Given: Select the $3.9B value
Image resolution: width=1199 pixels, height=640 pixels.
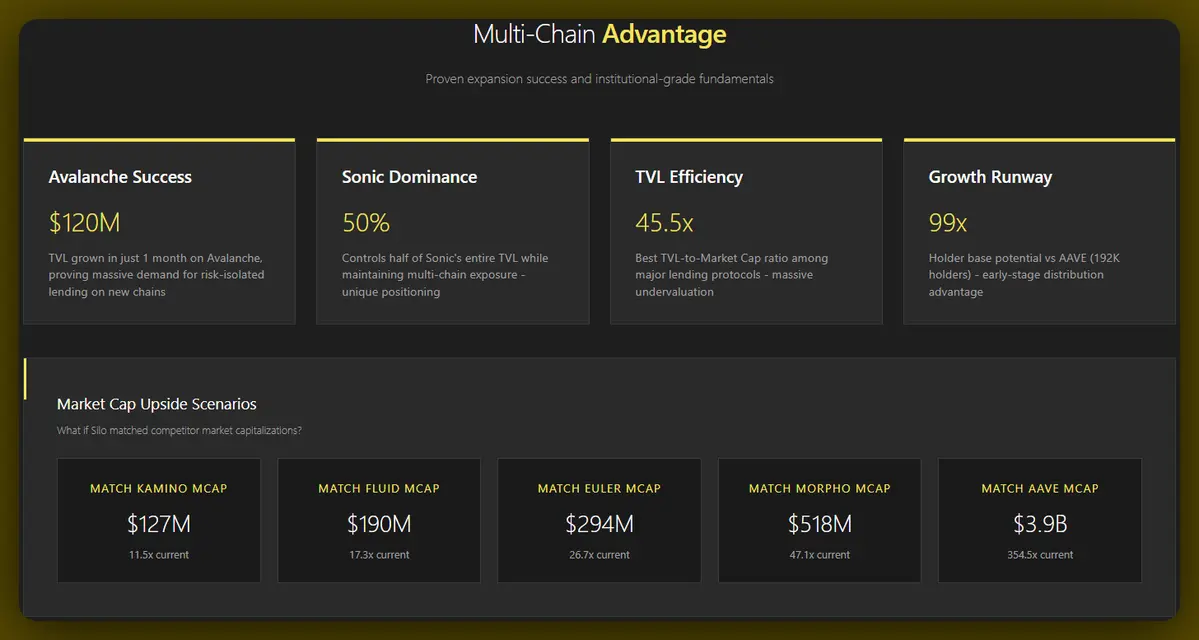Looking at the screenshot, I should pos(1039,524).
